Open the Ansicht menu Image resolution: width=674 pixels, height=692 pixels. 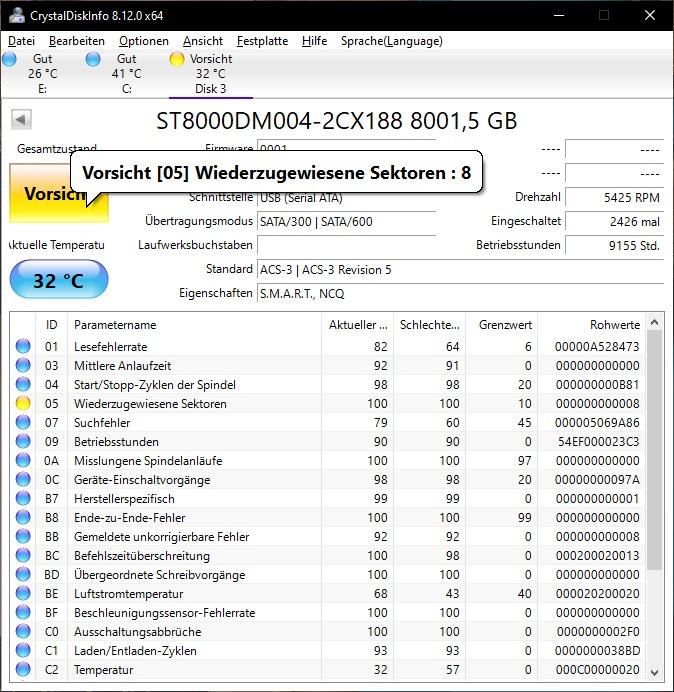(203, 41)
